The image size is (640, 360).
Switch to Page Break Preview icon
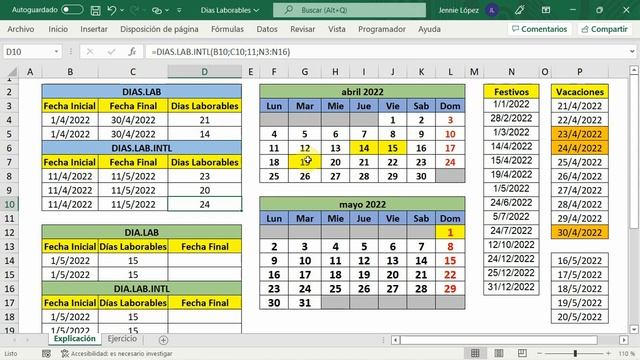[522, 353]
